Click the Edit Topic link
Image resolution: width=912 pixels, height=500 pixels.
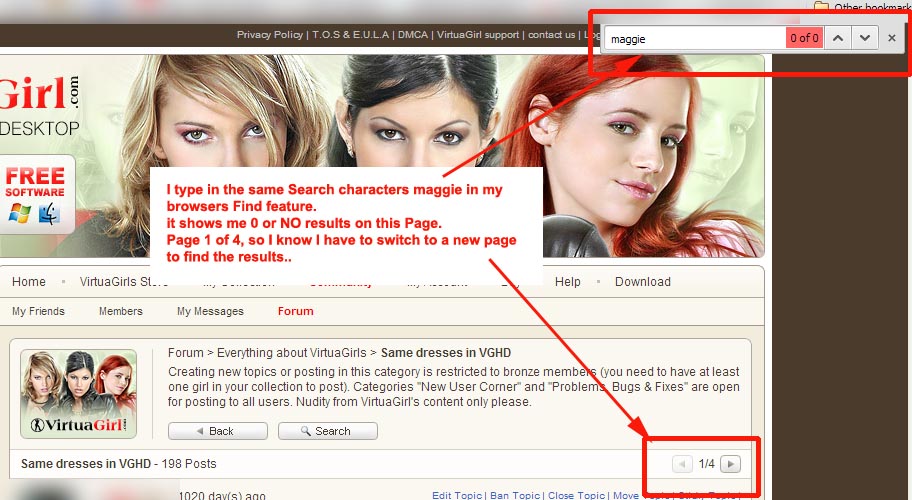pos(457,495)
